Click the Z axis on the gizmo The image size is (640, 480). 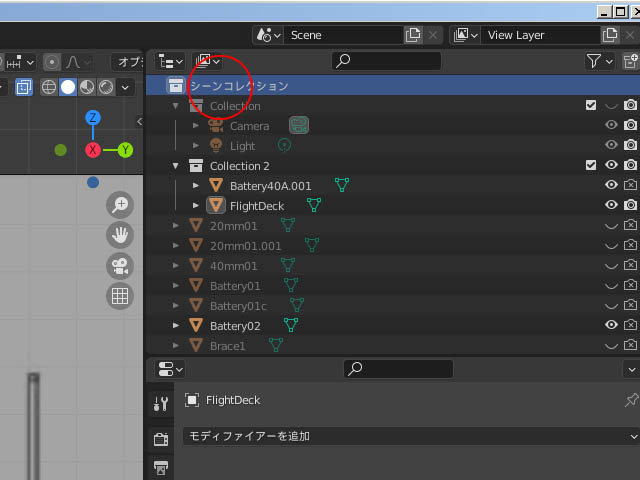pos(93,118)
